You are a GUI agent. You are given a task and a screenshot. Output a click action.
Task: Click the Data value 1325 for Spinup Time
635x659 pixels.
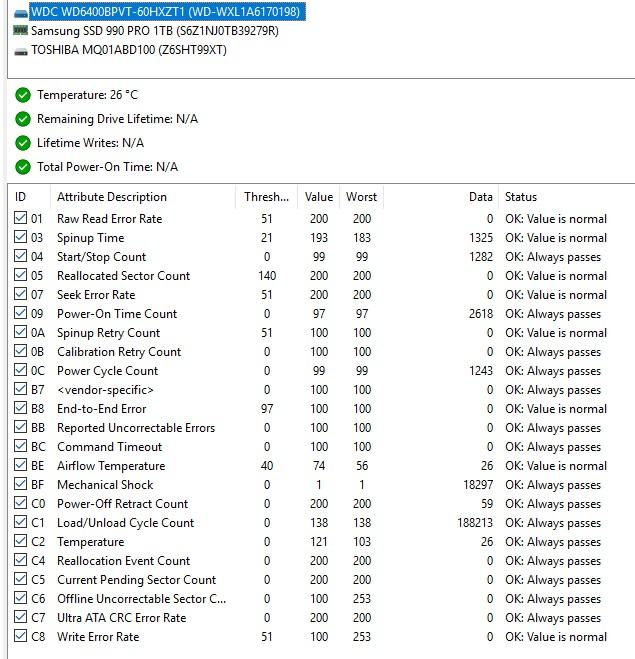coord(481,238)
